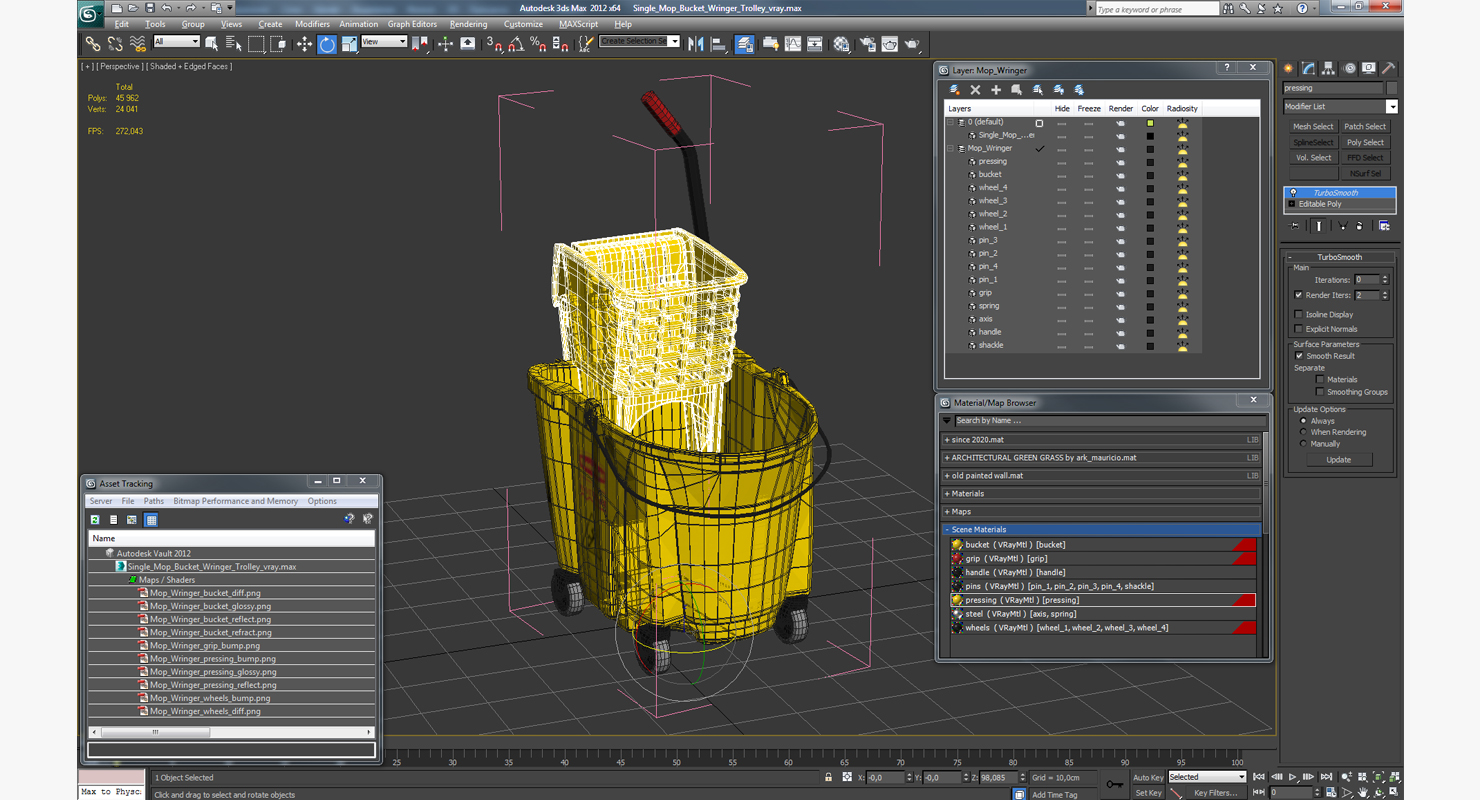Activate Select and Scale tool

coord(349,44)
